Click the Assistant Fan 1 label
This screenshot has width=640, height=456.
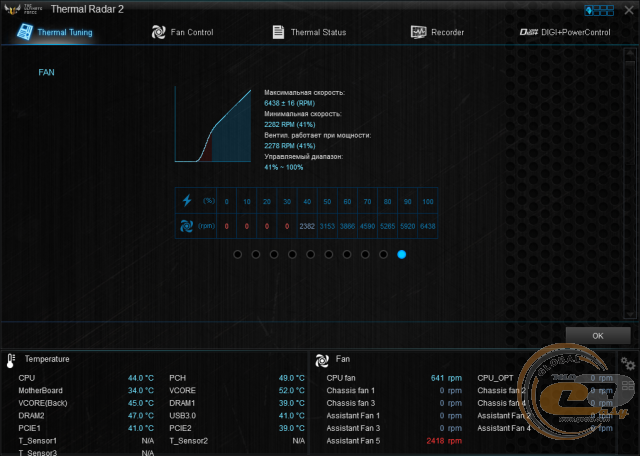pyautogui.click(x=353, y=416)
